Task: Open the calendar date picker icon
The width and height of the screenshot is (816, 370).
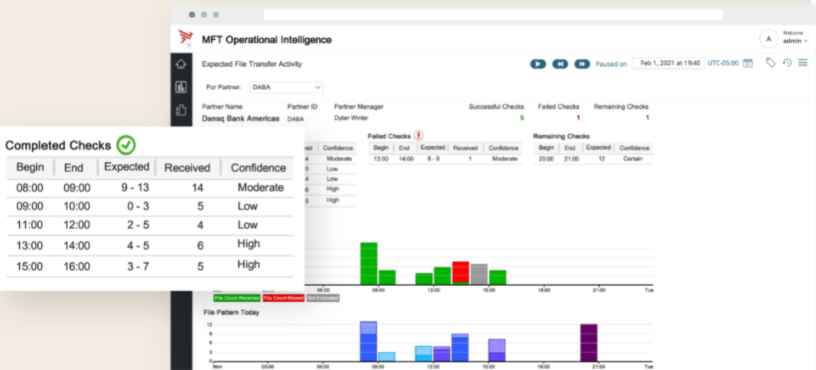Action: [x=748, y=63]
